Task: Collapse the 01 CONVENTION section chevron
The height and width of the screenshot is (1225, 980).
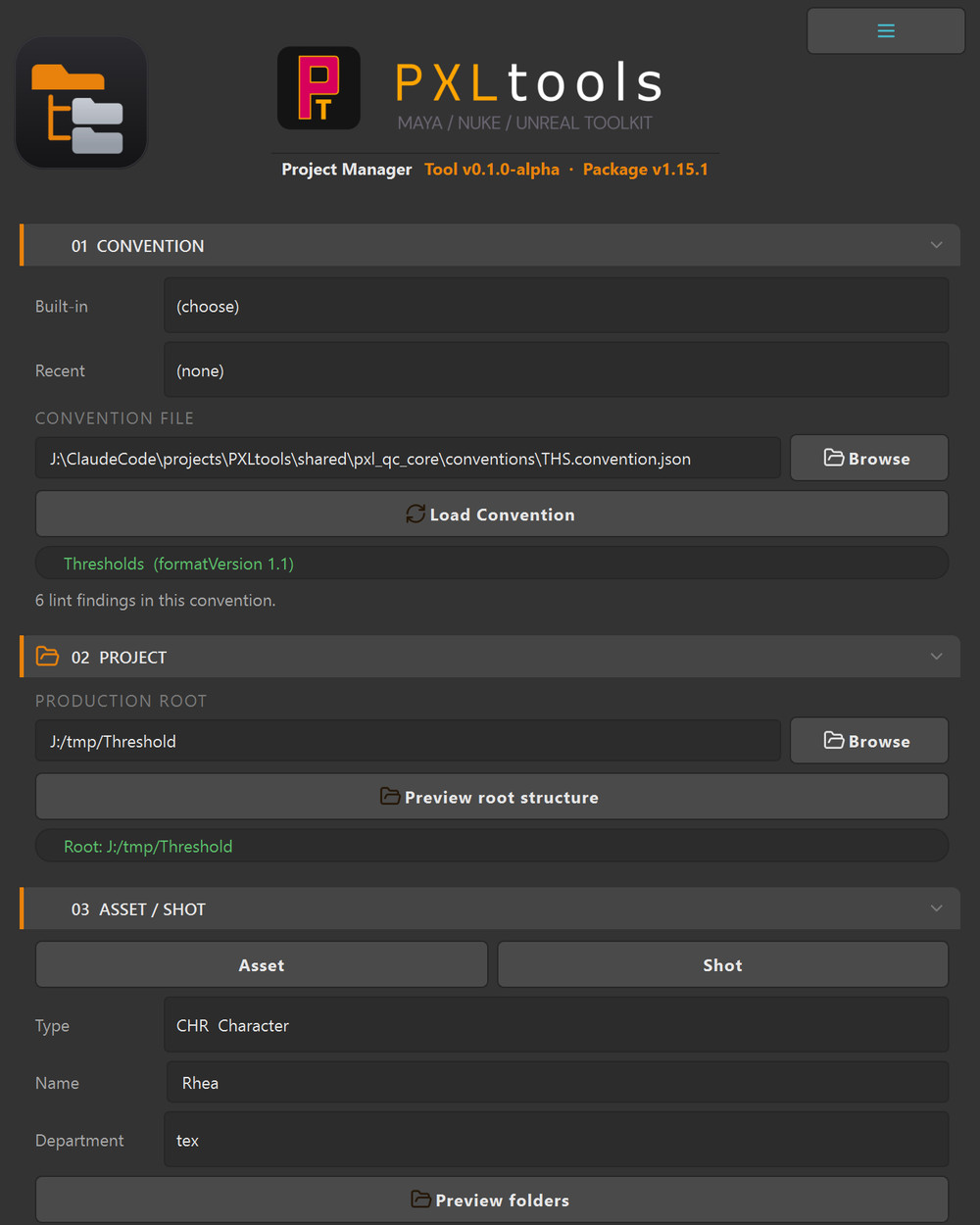Action: point(936,245)
